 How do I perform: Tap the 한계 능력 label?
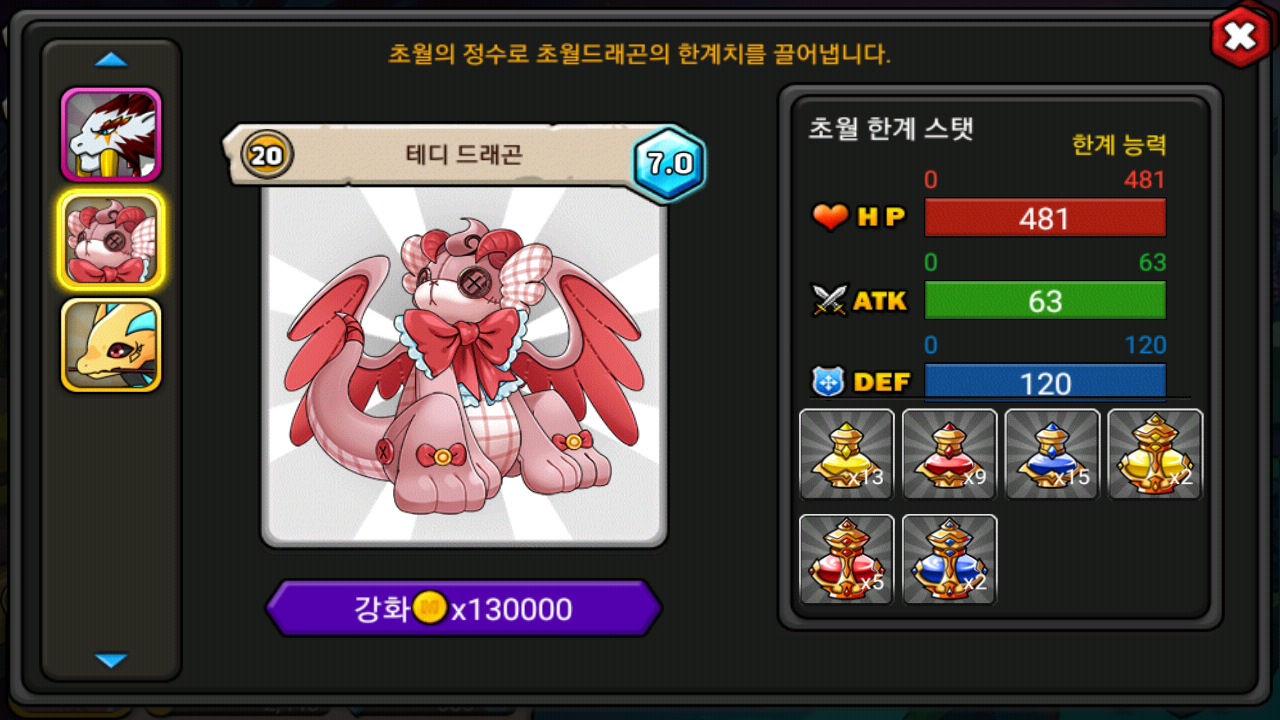click(x=1119, y=145)
